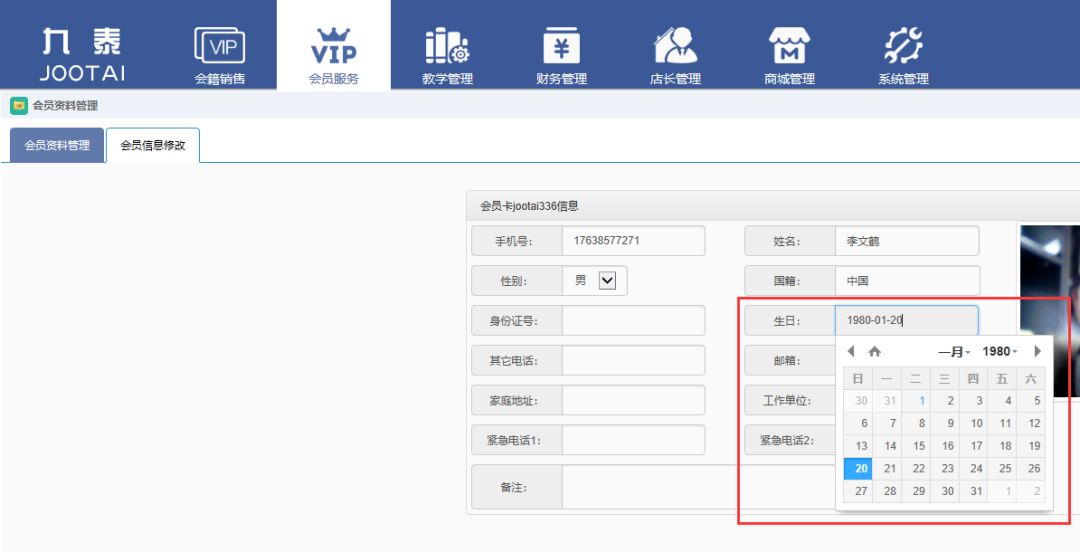
Task: Switch to 会员信息修改 tab
Action: 153,145
